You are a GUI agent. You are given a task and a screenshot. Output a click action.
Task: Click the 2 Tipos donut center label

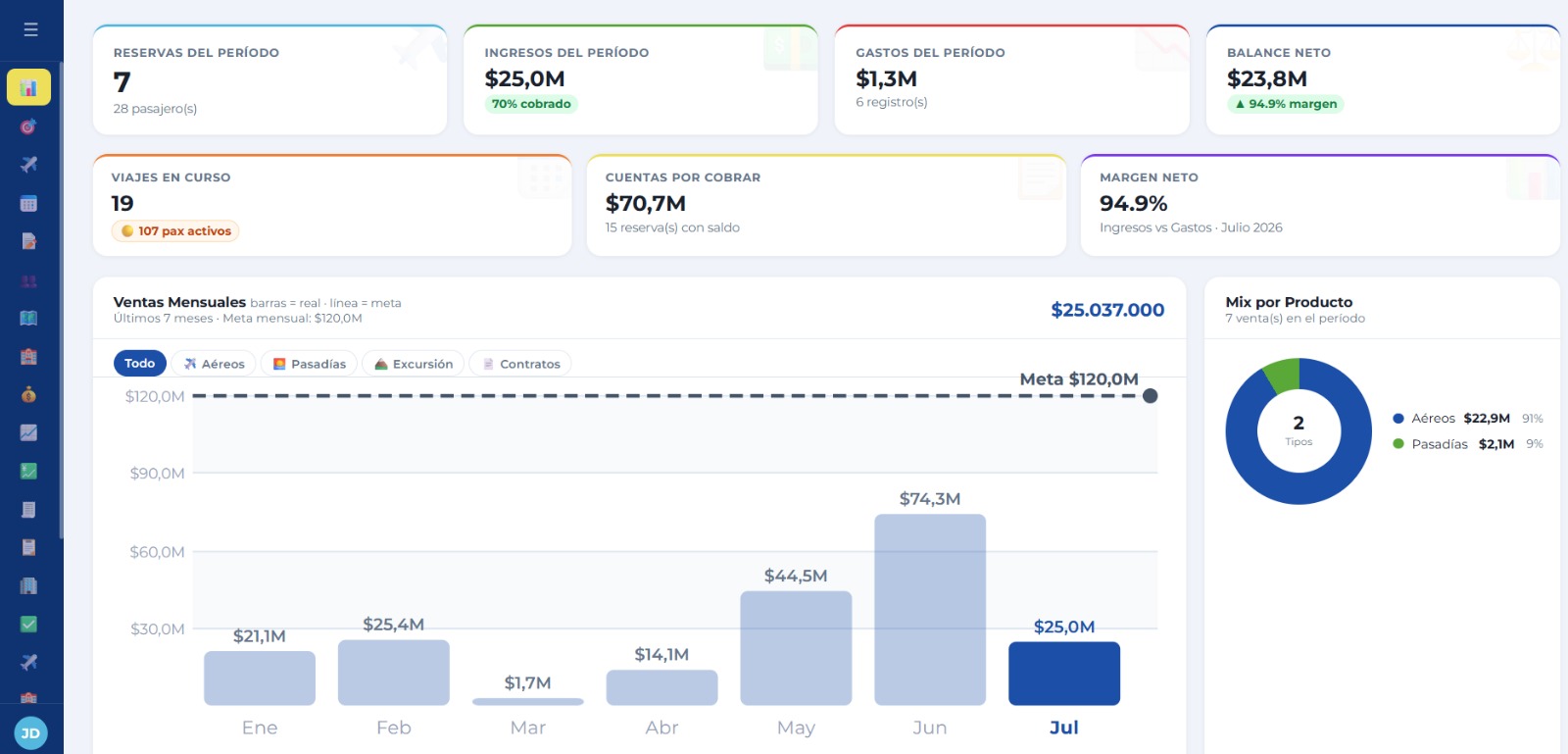click(x=1298, y=429)
